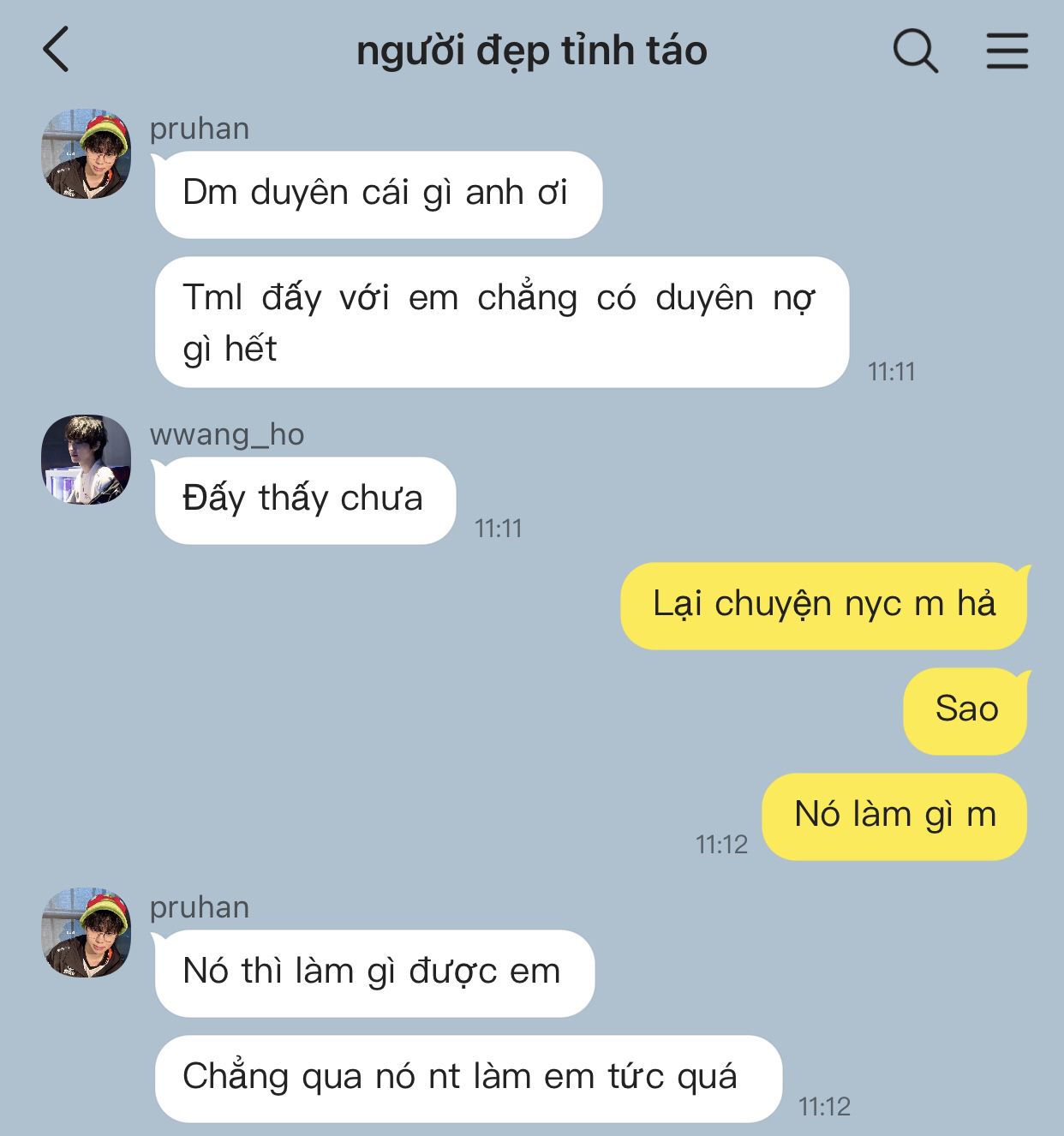Select message 'Nó thì làm gì được em'

(374, 973)
